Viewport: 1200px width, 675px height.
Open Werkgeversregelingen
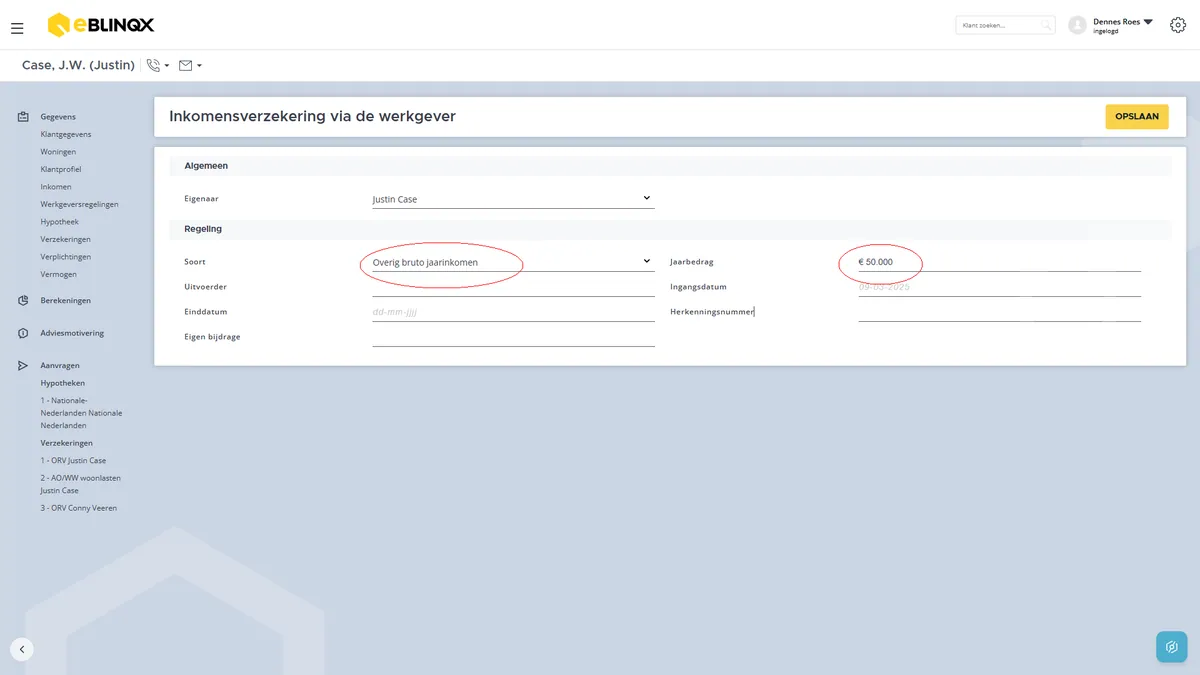coord(79,204)
